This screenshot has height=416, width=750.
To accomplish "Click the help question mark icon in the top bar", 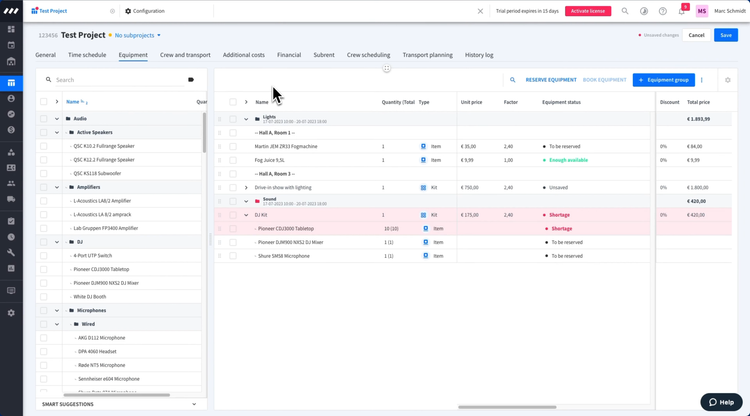I will coord(662,11).
